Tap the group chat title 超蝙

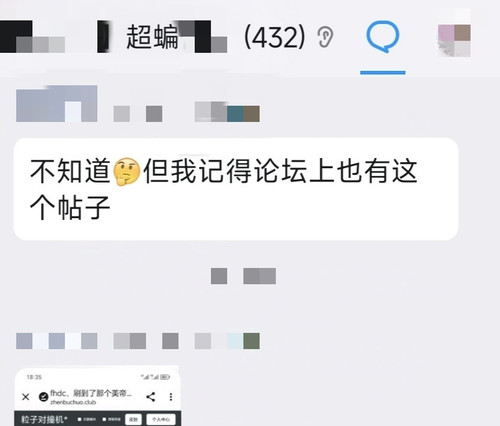[x=152, y=37]
